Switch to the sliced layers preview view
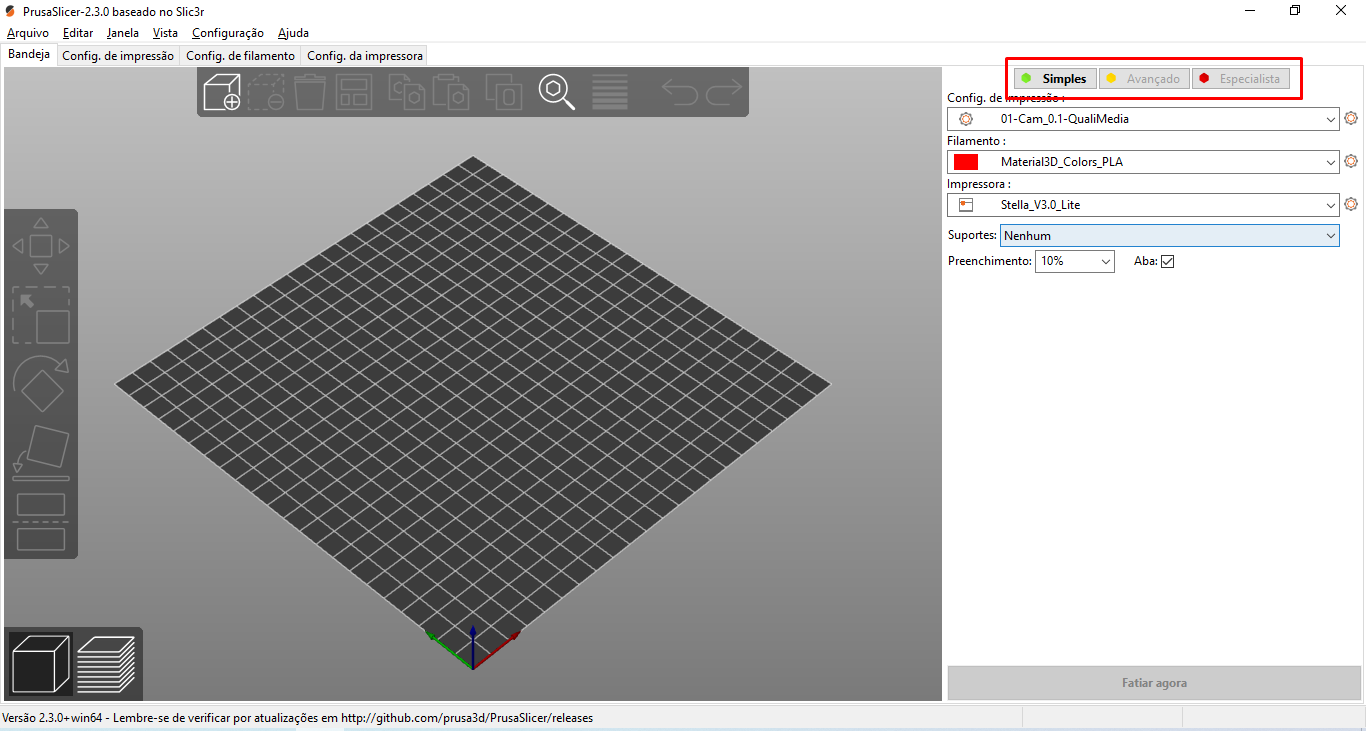This screenshot has width=1366, height=731. pyautogui.click(x=106, y=663)
